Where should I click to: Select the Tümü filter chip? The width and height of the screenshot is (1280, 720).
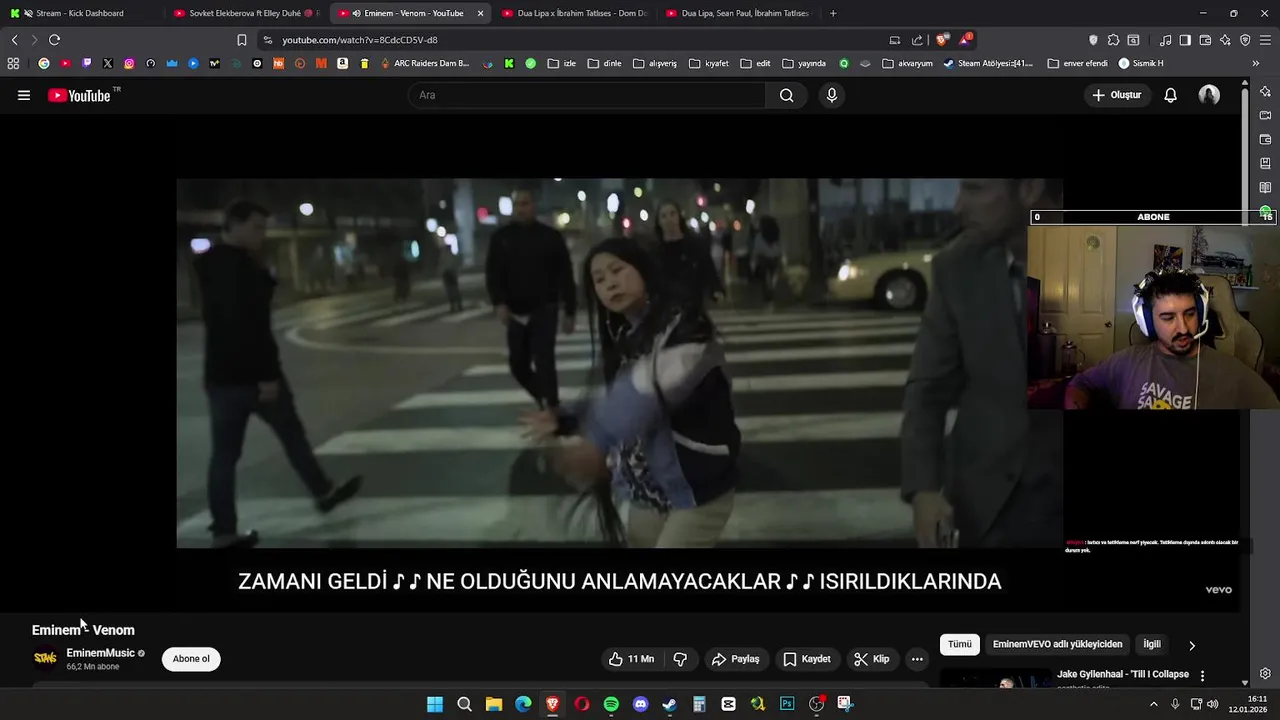pyautogui.click(x=960, y=644)
